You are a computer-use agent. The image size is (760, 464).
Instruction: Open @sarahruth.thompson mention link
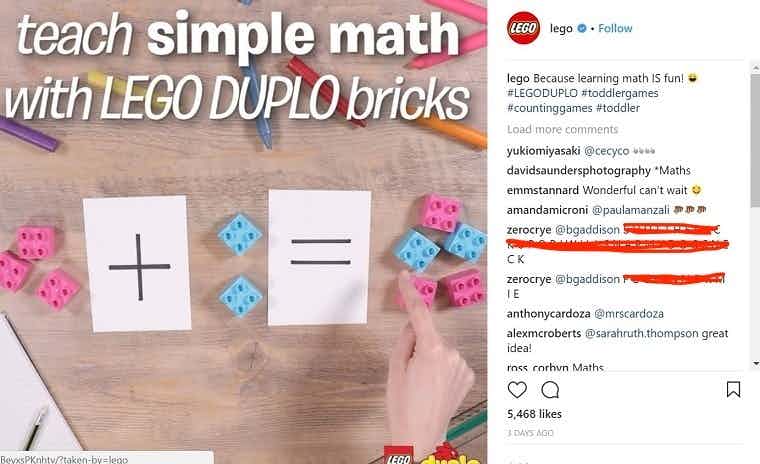(x=641, y=334)
